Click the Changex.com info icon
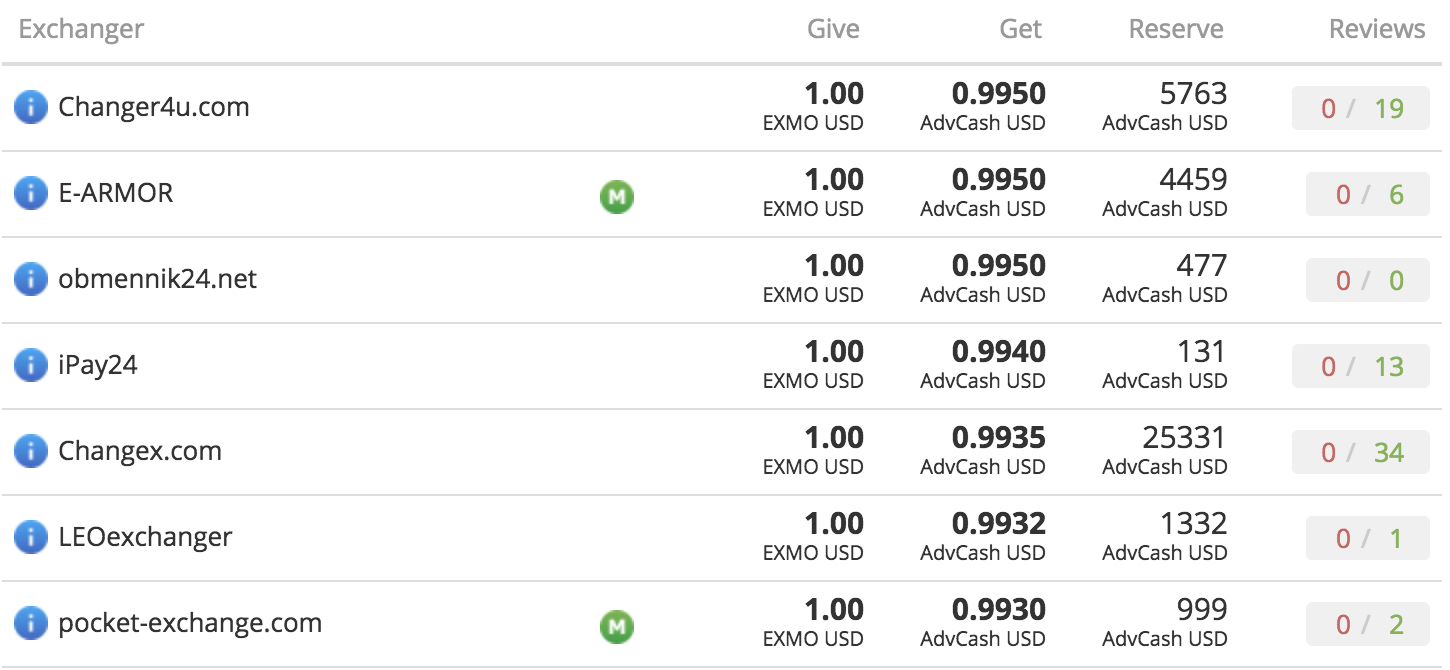1450x670 pixels. 31,451
